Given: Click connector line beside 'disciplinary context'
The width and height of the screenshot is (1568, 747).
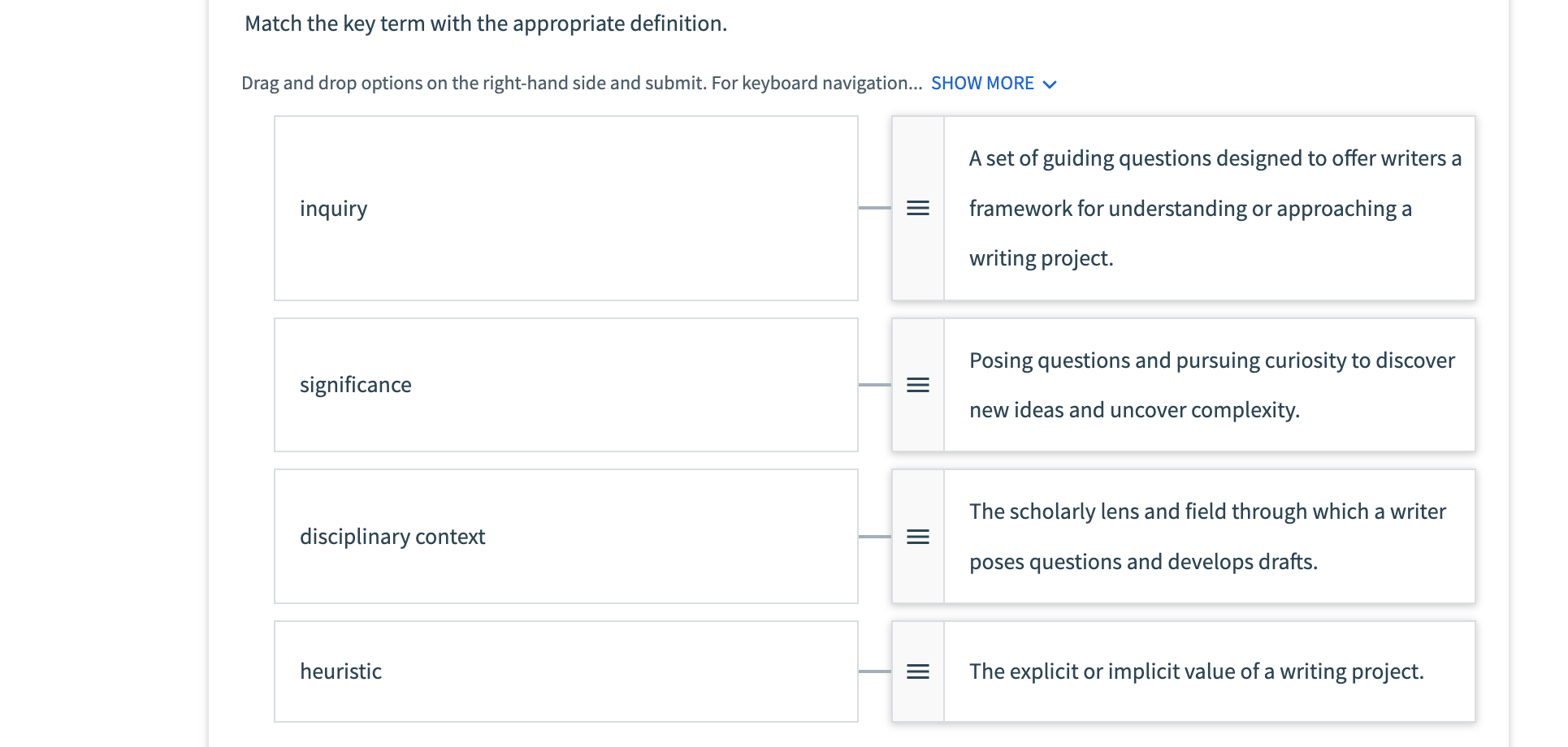Looking at the screenshot, I should coord(875,537).
